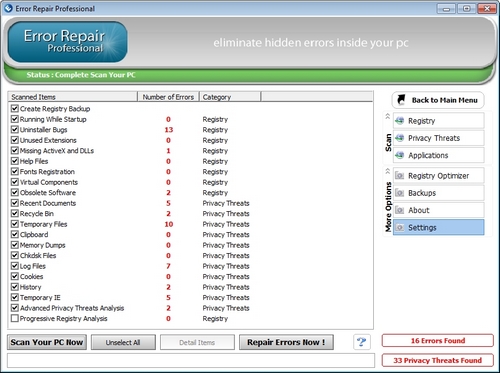Sort by Scanned Items column header

(x=73, y=97)
